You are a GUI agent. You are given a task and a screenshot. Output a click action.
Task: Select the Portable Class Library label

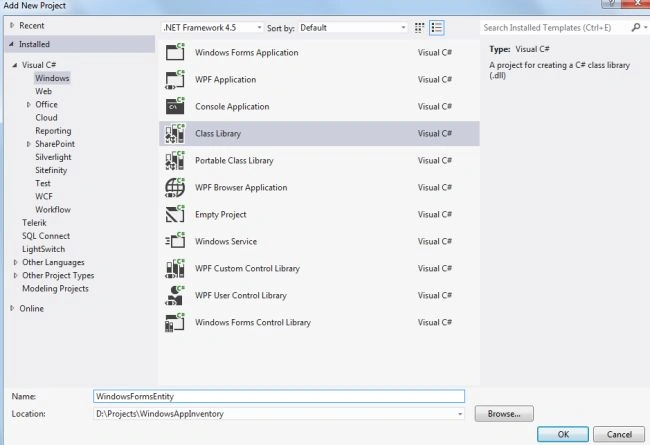pyautogui.click(x=234, y=160)
